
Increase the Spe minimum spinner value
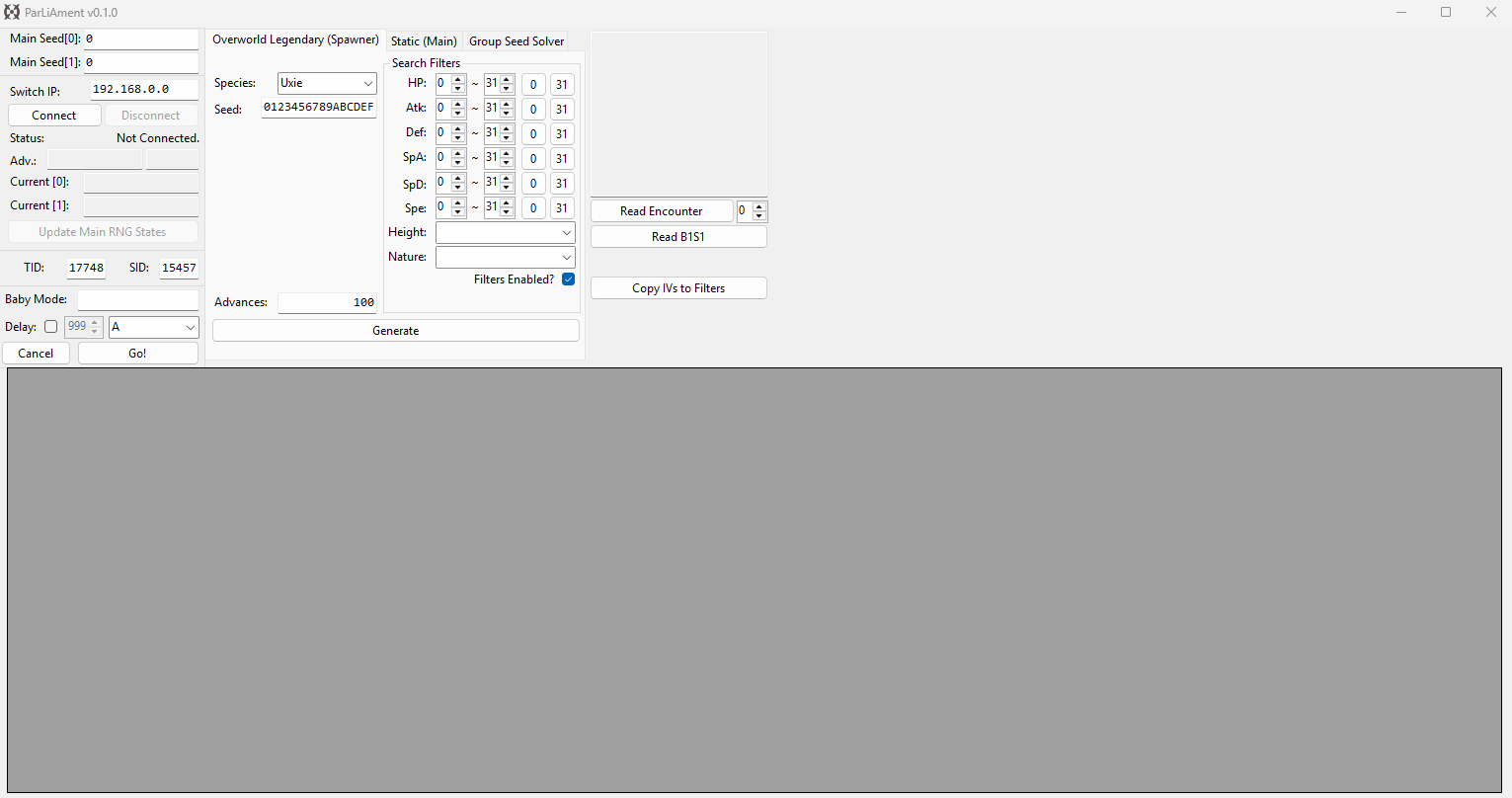point(458,202)
